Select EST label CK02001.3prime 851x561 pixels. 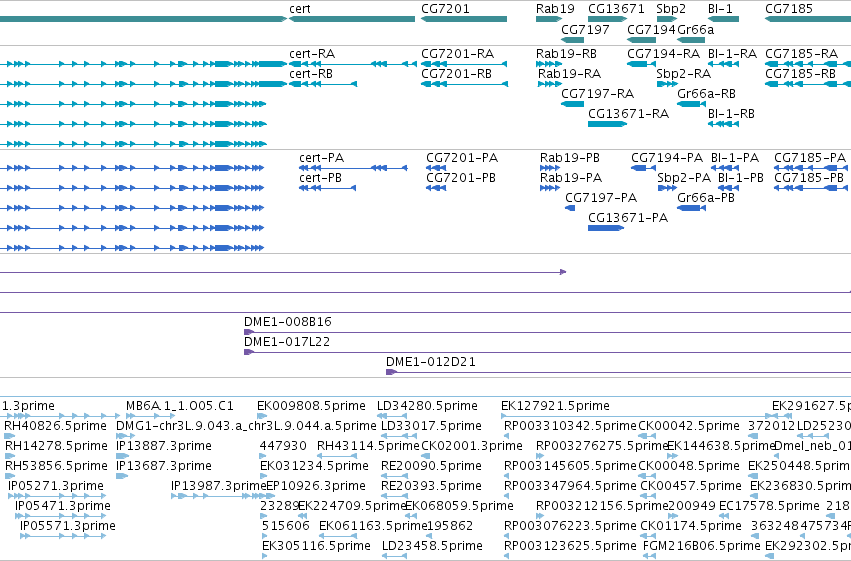[472, 446]
